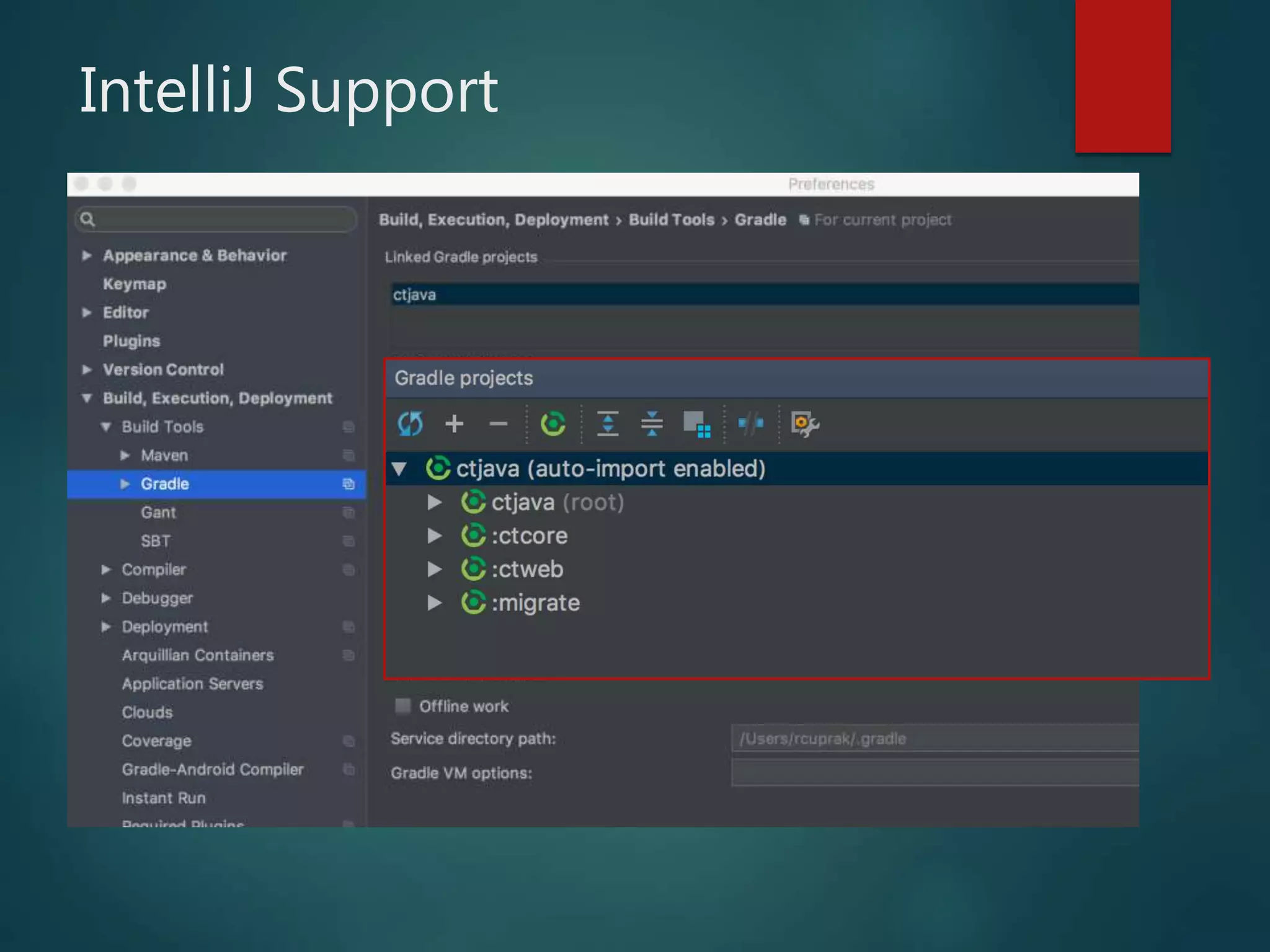Image resolution: width=1270 pixels, height=952 pixels.
Task: Select SBT under Build Tools
Action: (155, 541)
